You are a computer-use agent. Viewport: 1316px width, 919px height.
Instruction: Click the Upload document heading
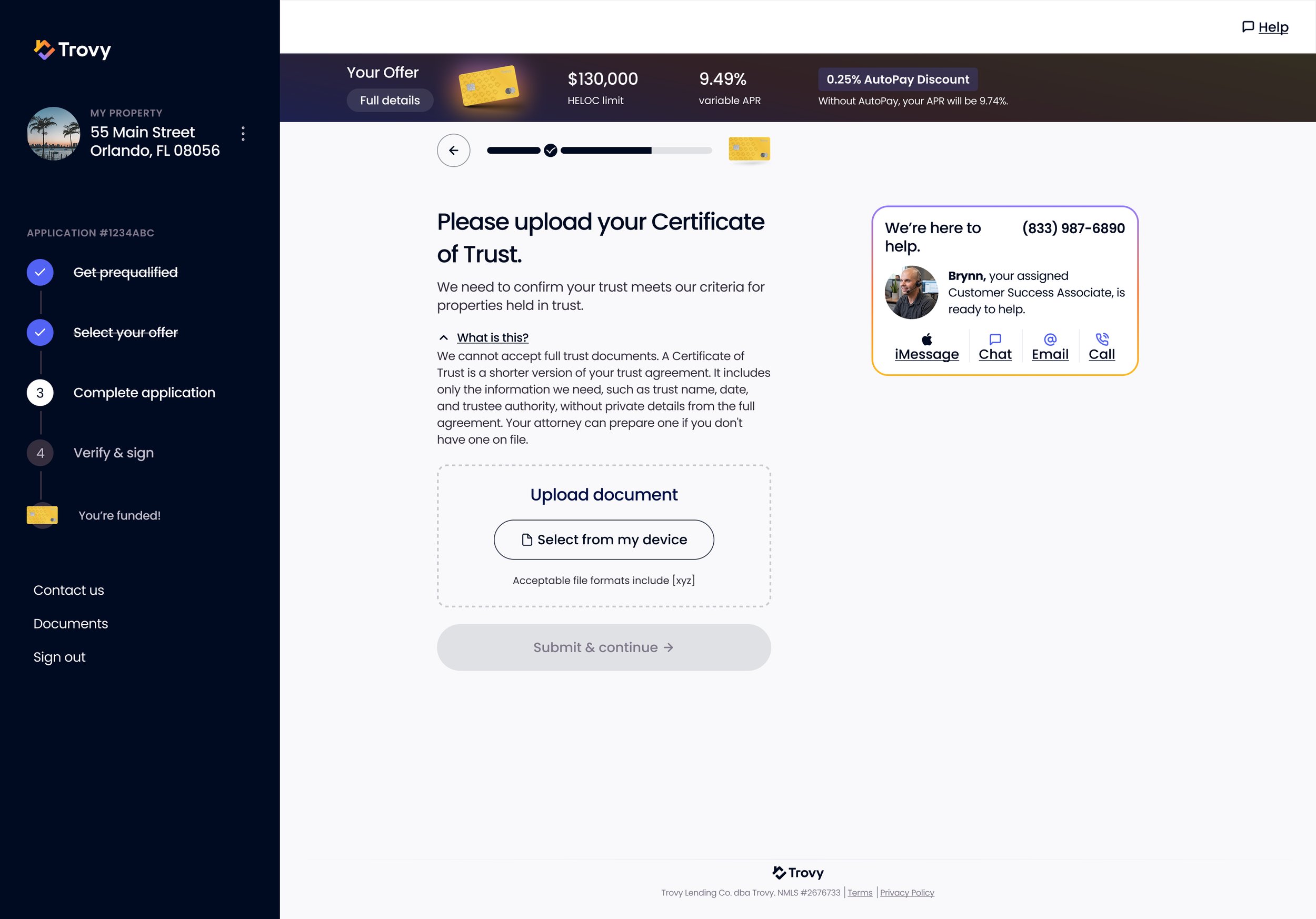(x=604, y=494)
